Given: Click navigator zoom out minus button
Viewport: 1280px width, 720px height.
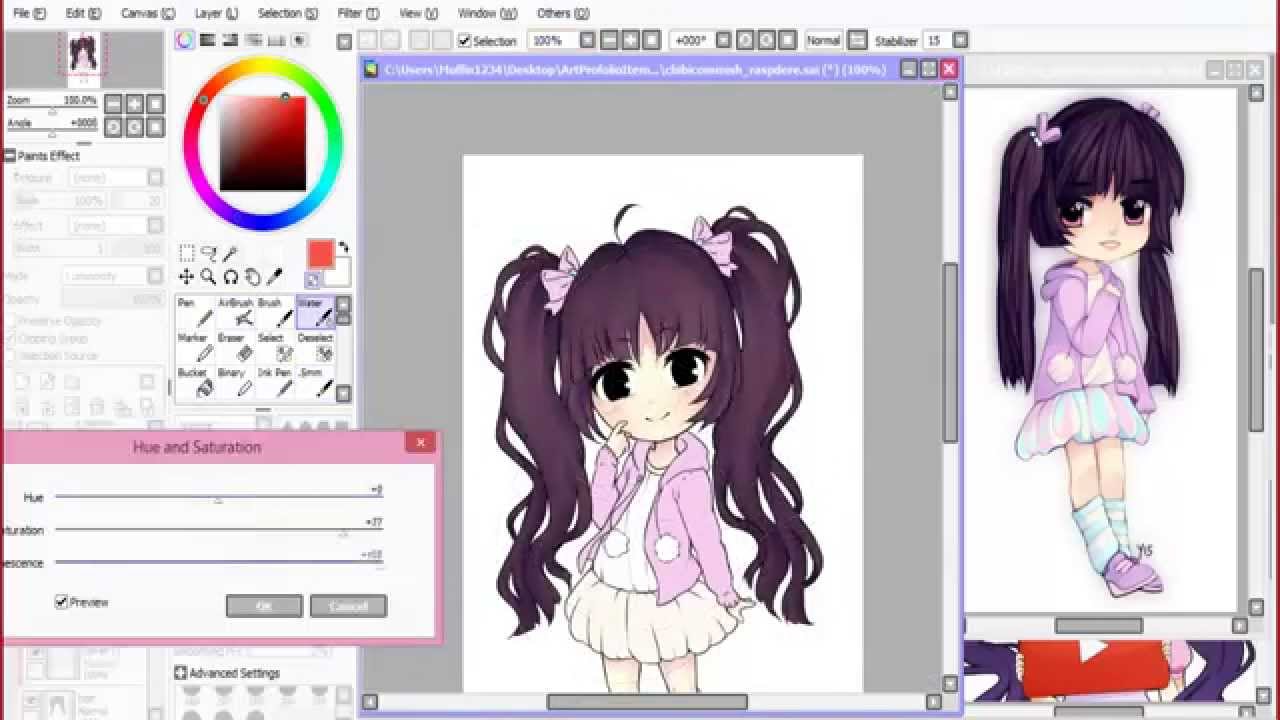Looking at the screenshot, I should 113,104.
